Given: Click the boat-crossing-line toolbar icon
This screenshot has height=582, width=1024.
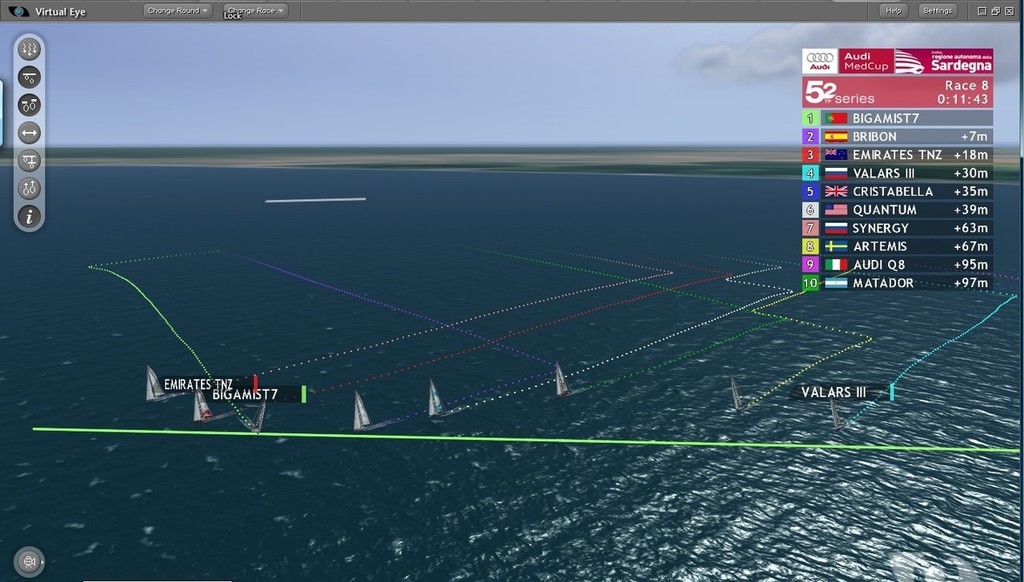Looking at the screenshot, I should (29, 161).
